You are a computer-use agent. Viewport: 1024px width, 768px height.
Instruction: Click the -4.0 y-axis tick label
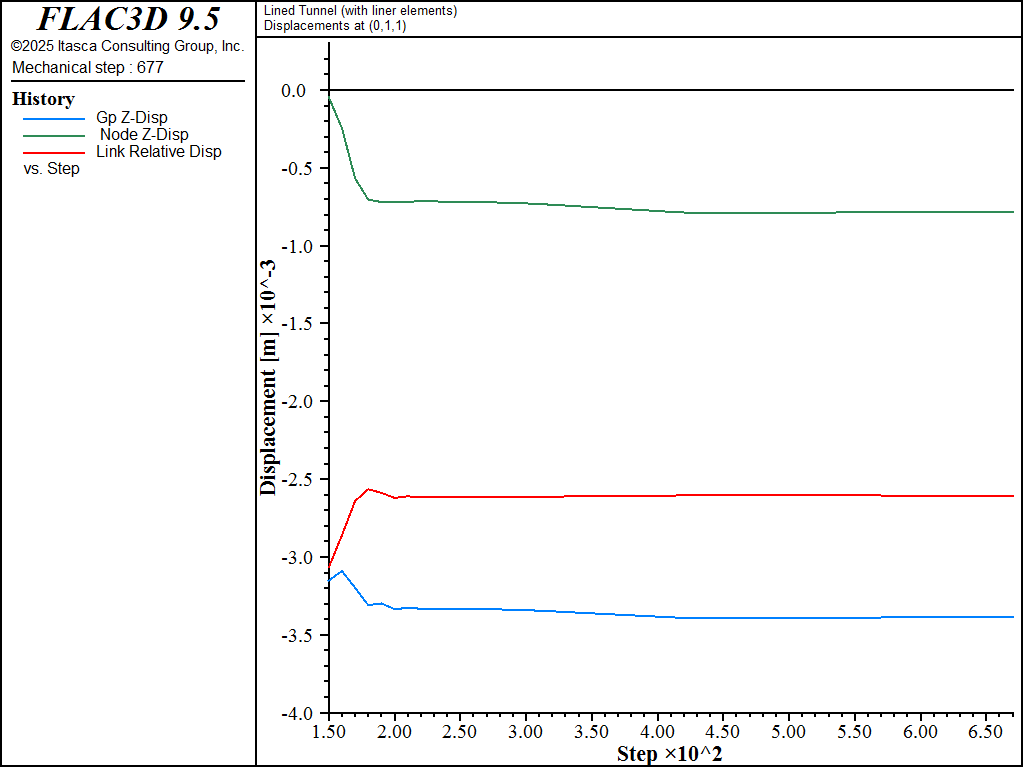tap(296, 714)
